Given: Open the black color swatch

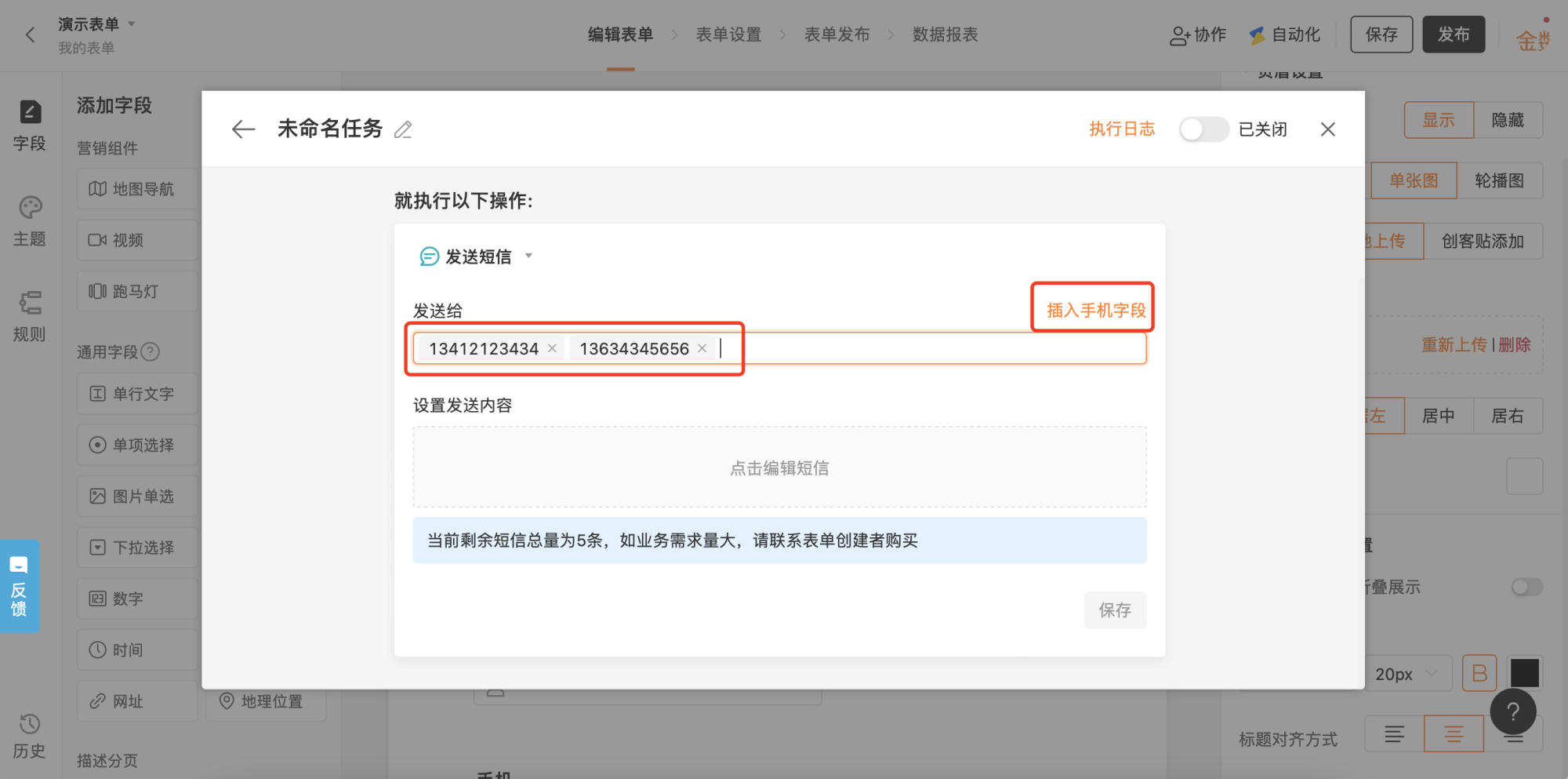Looking at the screenshot, I should [x=1525, y=673].
